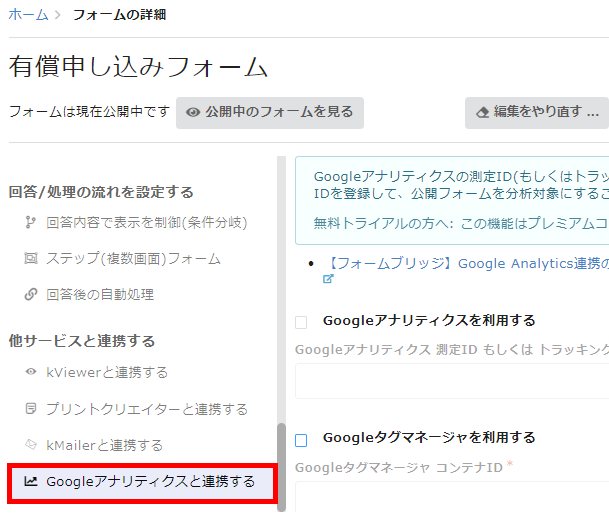Screen dimensions: 609x524
Task: Select Googleアナリティクスと連携する menu item
Action: tap(142, 483)
